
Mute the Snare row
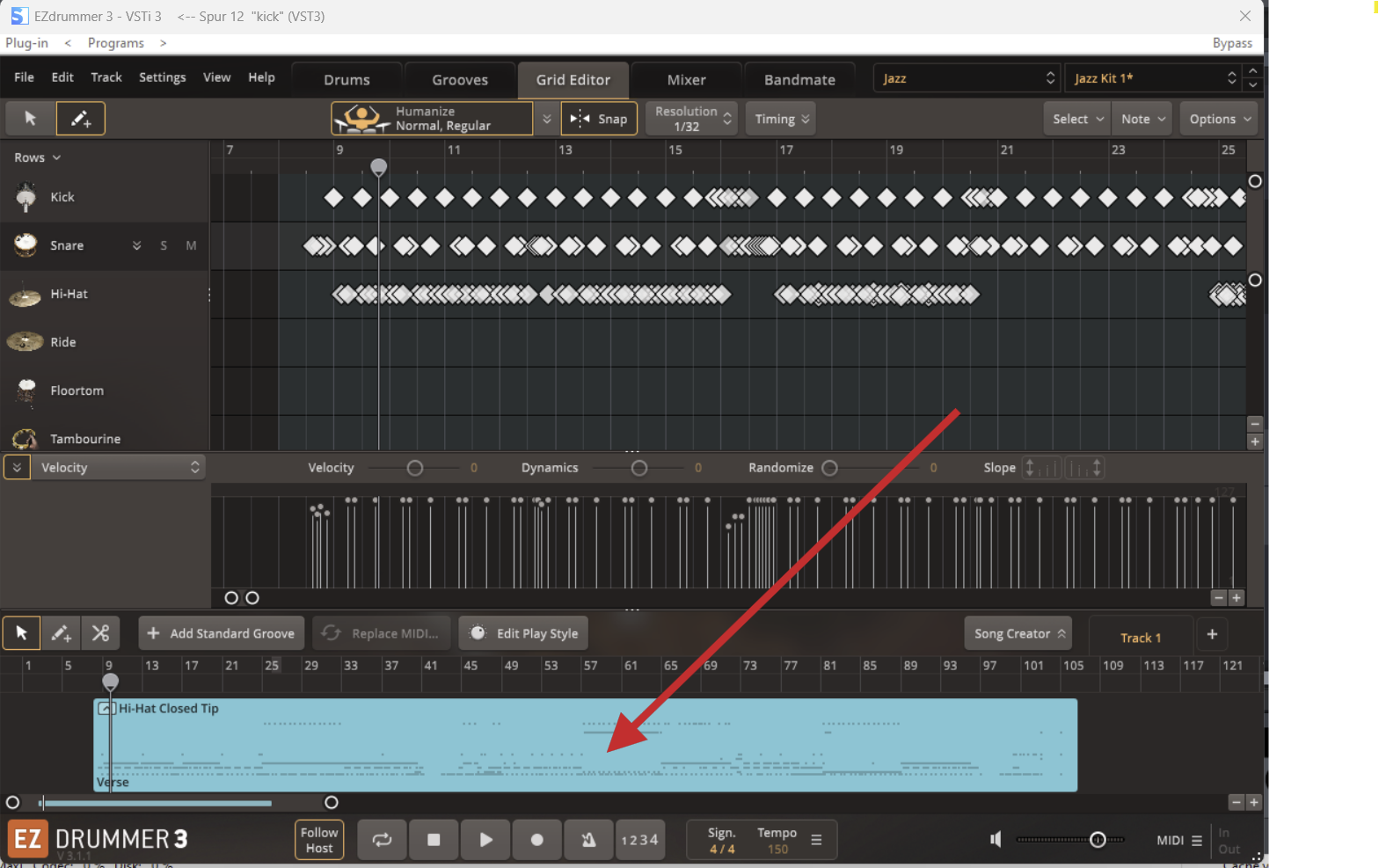tap(191, 245)
